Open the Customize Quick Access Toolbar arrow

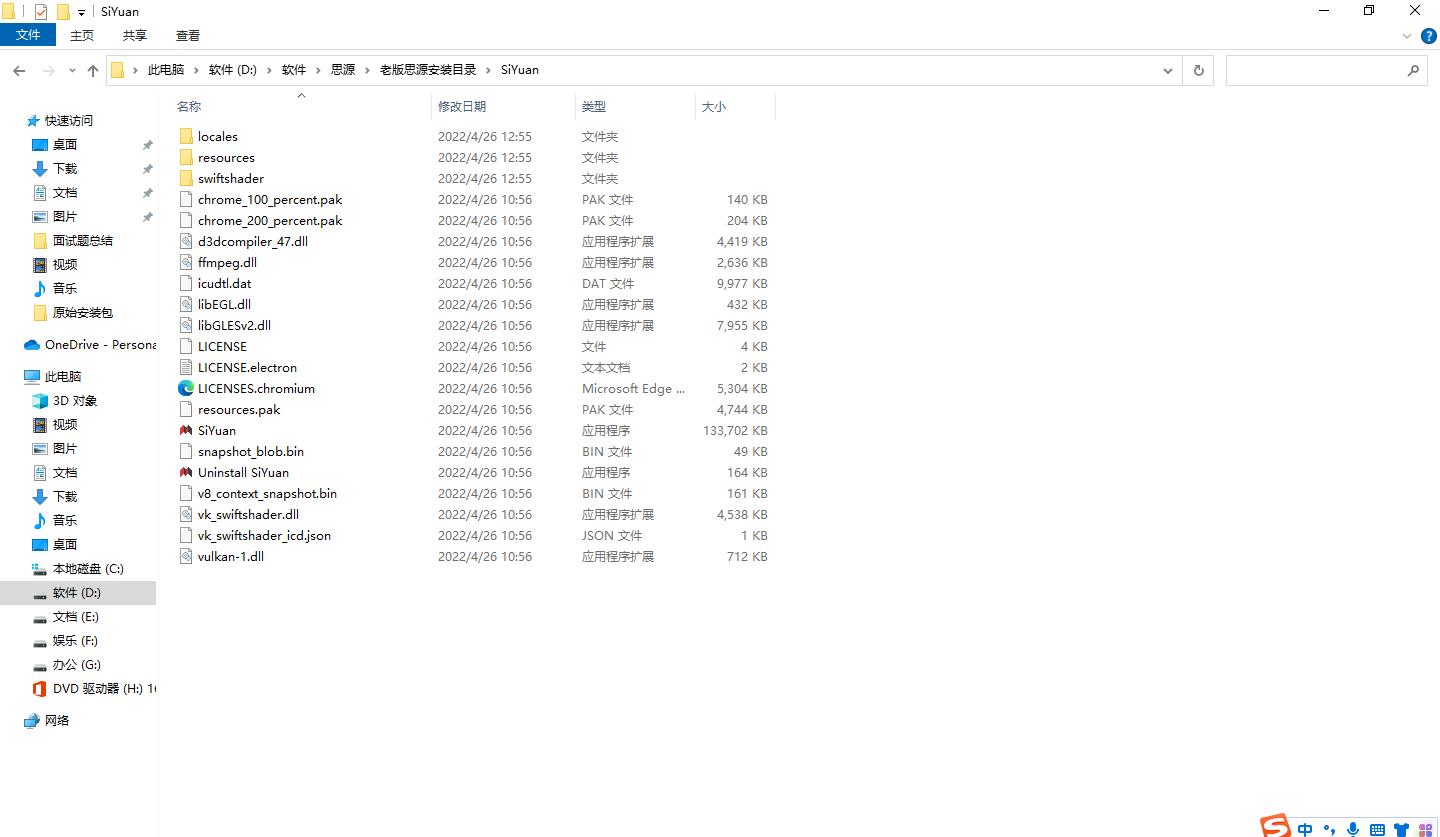[x=81, y=13]
